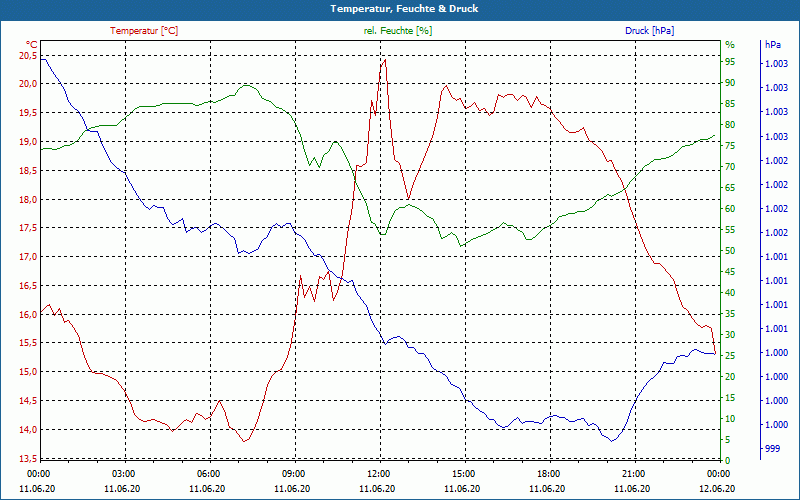Viewport: 800px width, 500px height.
Task: Click the '15:00' time axis label
Action: [463, 473]
